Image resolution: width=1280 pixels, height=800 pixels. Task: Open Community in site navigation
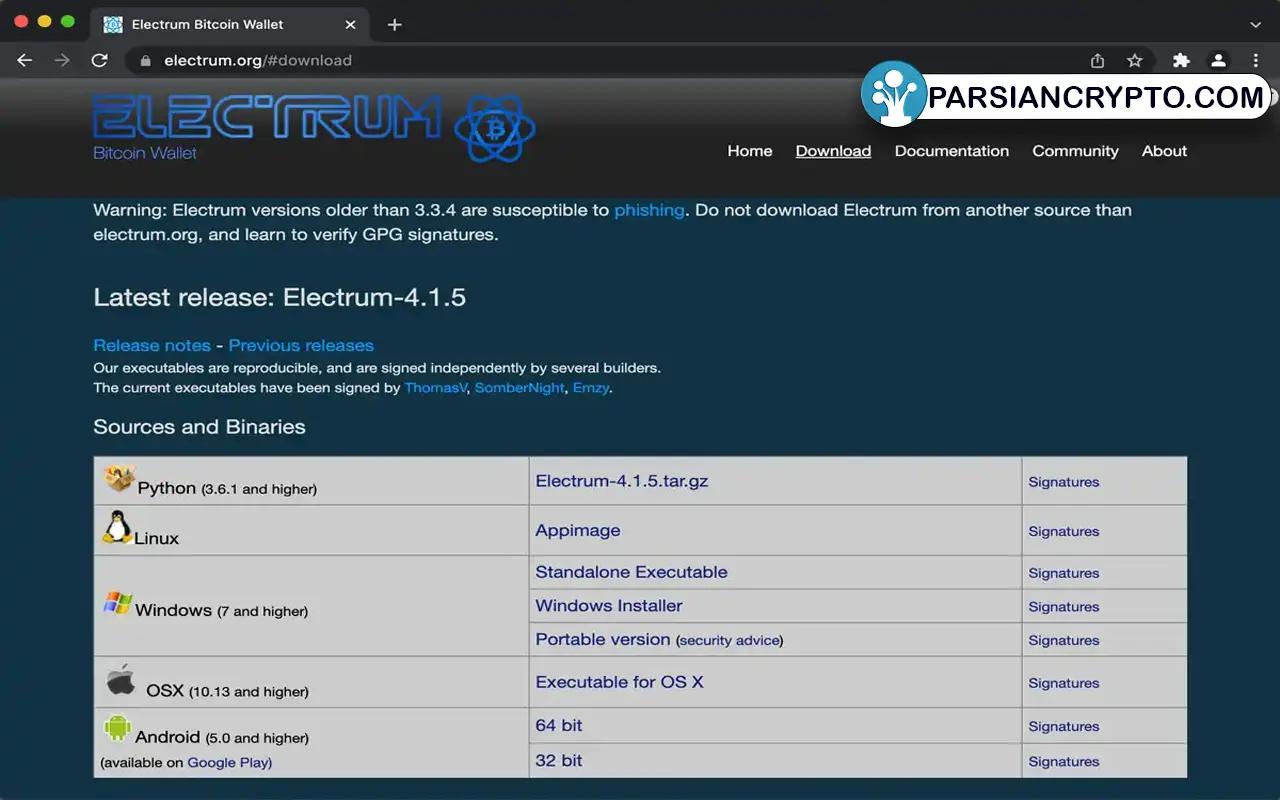pyautogui.click(x=1075, y=151)
